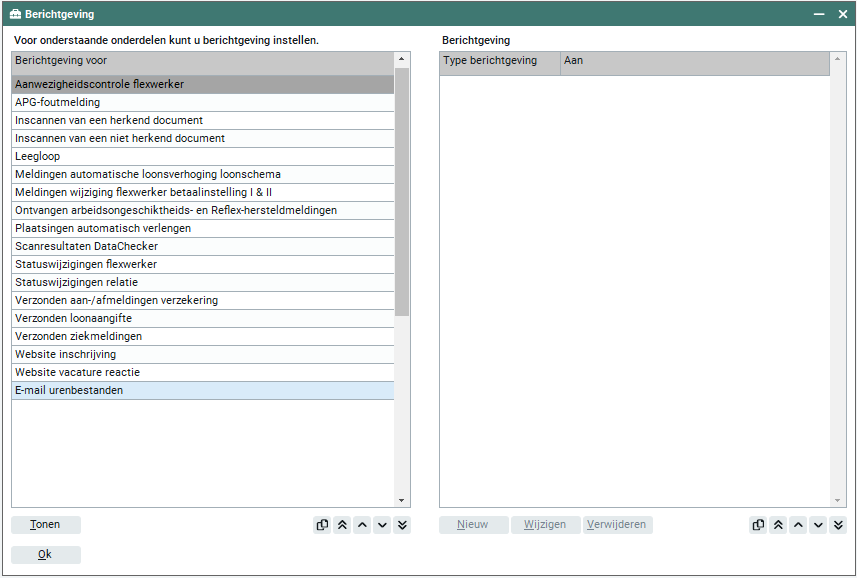The image size is (857, 578).
Task: Move down one row in Berichtgeving panel
Action: [x=817, y=525]
